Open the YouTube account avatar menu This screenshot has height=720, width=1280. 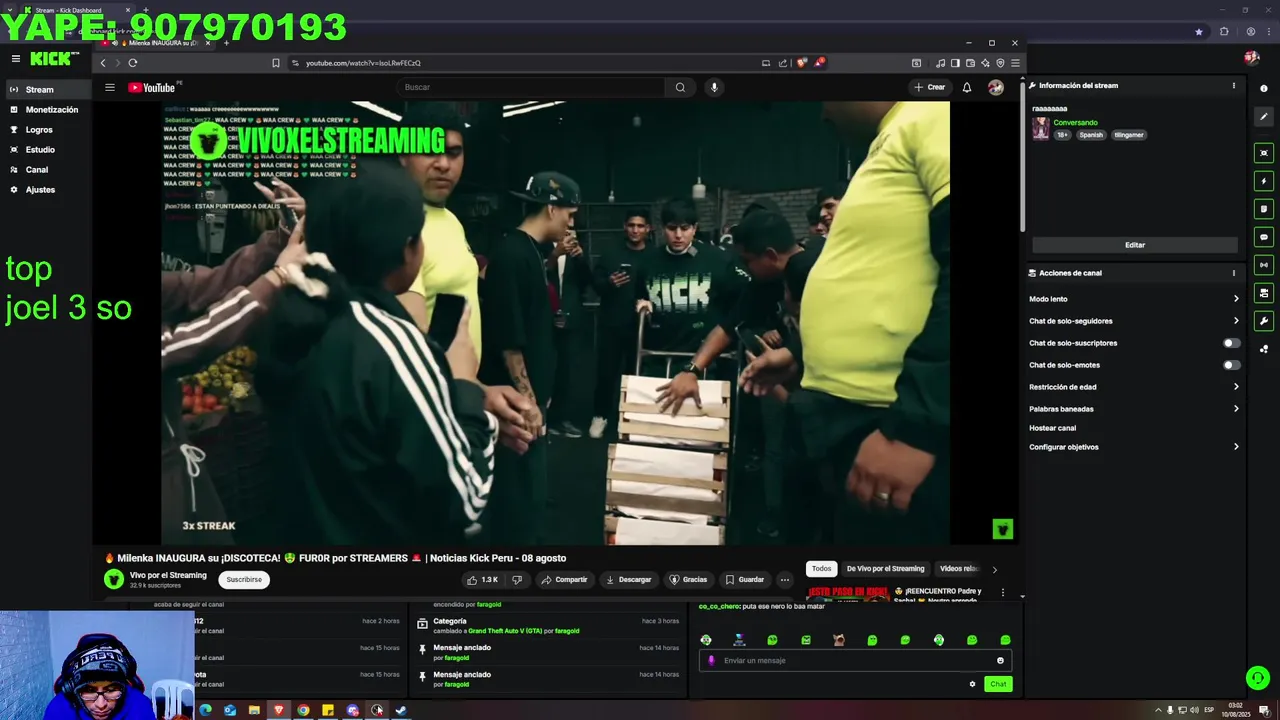pos(995,87)
